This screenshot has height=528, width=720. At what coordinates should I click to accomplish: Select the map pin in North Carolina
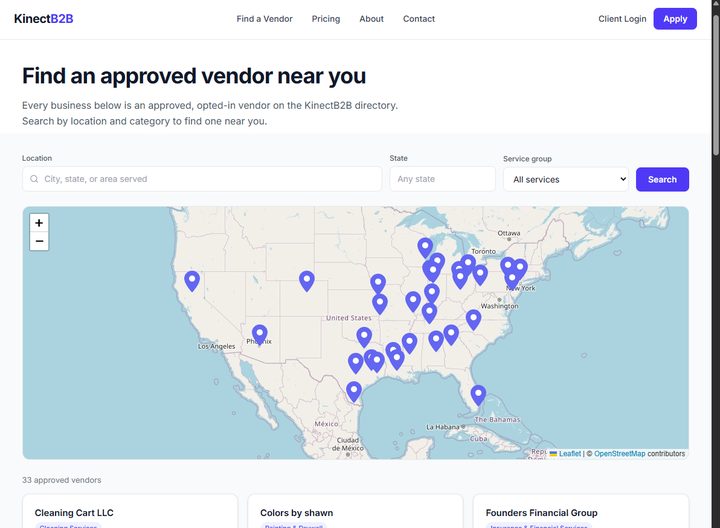coord(473,320)
